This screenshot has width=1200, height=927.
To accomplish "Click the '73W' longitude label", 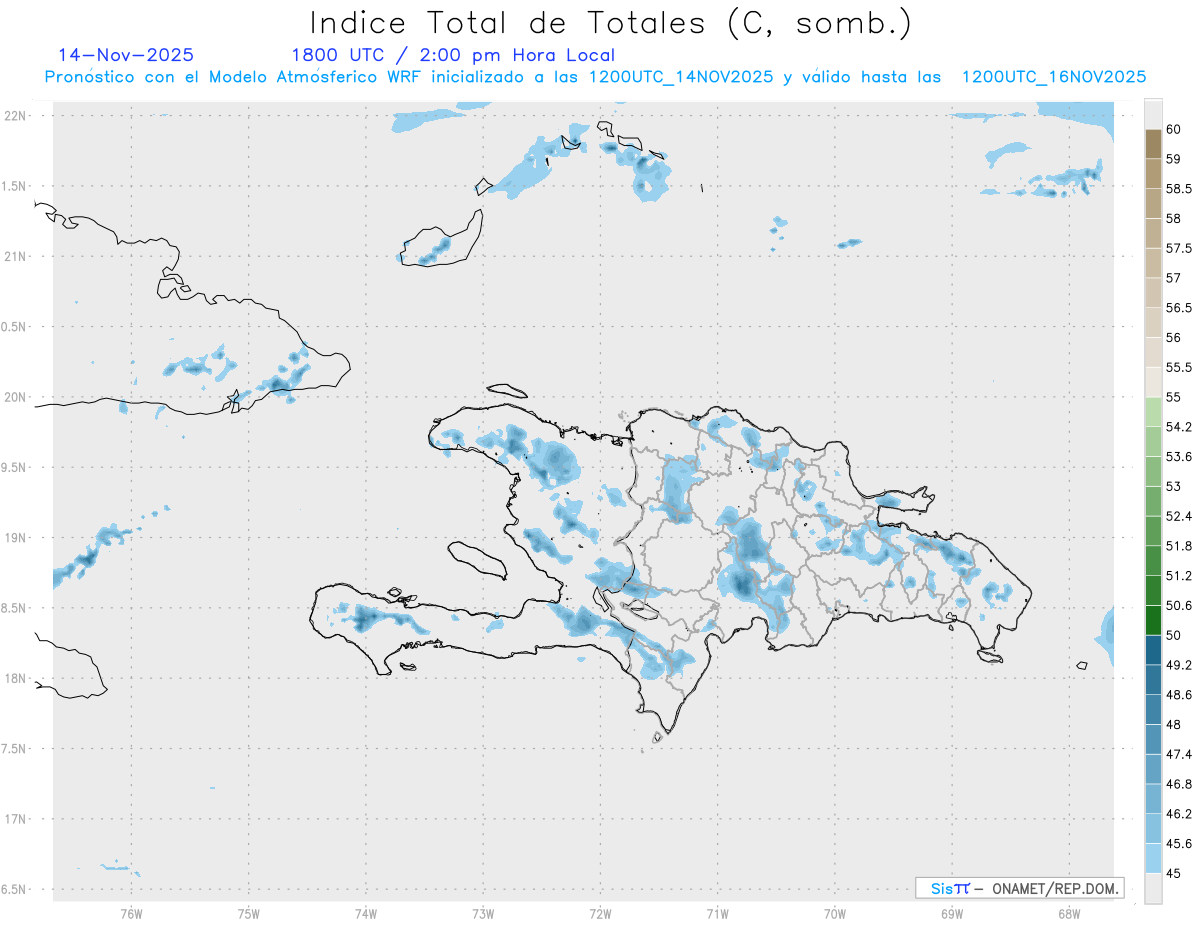I will coord(483,913).
